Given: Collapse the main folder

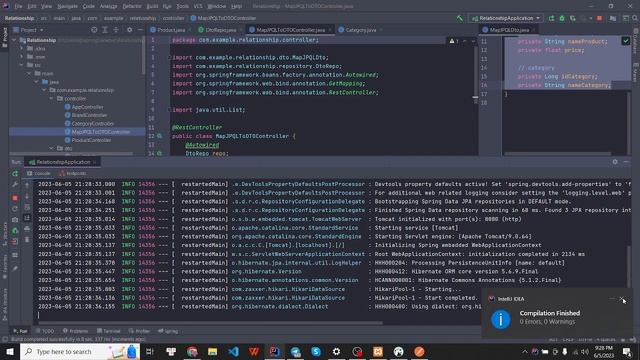Looking at the screenshot, I should pos(29,73).
